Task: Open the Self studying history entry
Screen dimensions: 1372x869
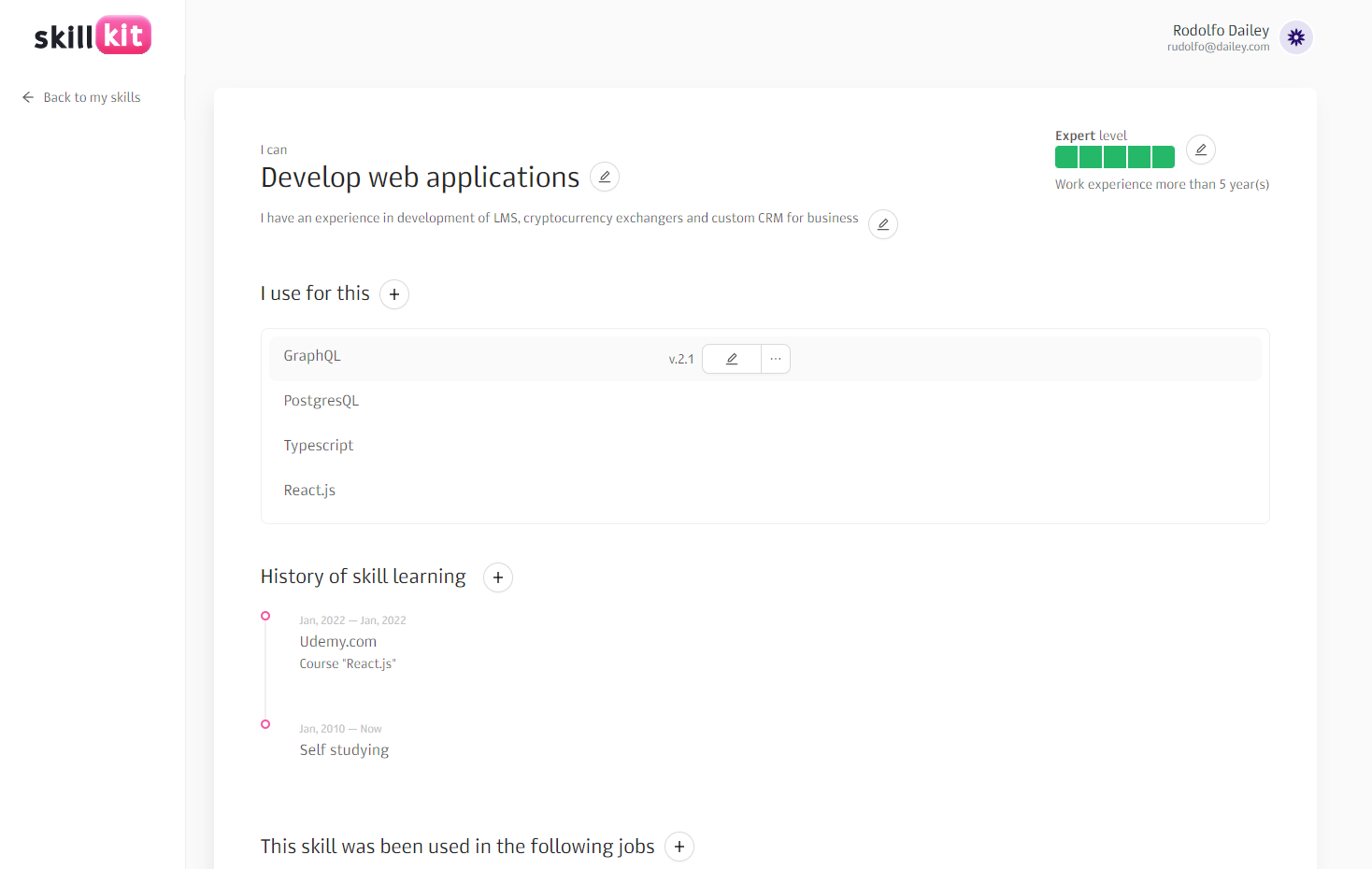Action: tap(344, 750)
